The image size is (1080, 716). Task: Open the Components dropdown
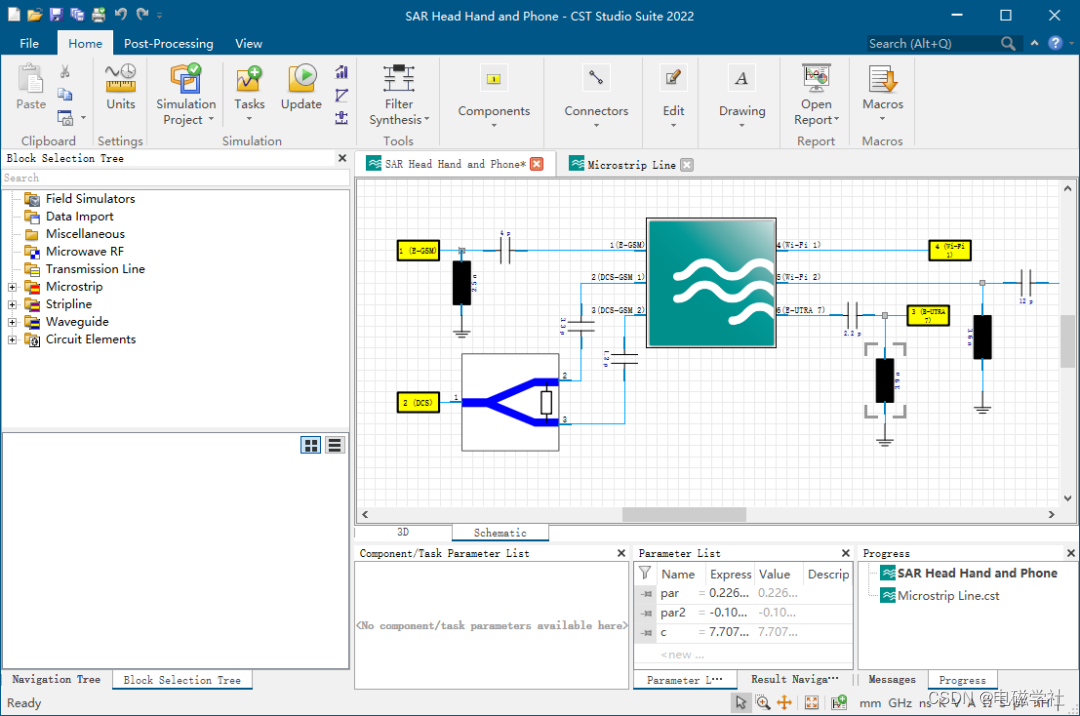pyautogui.click(x=494, y=96)
